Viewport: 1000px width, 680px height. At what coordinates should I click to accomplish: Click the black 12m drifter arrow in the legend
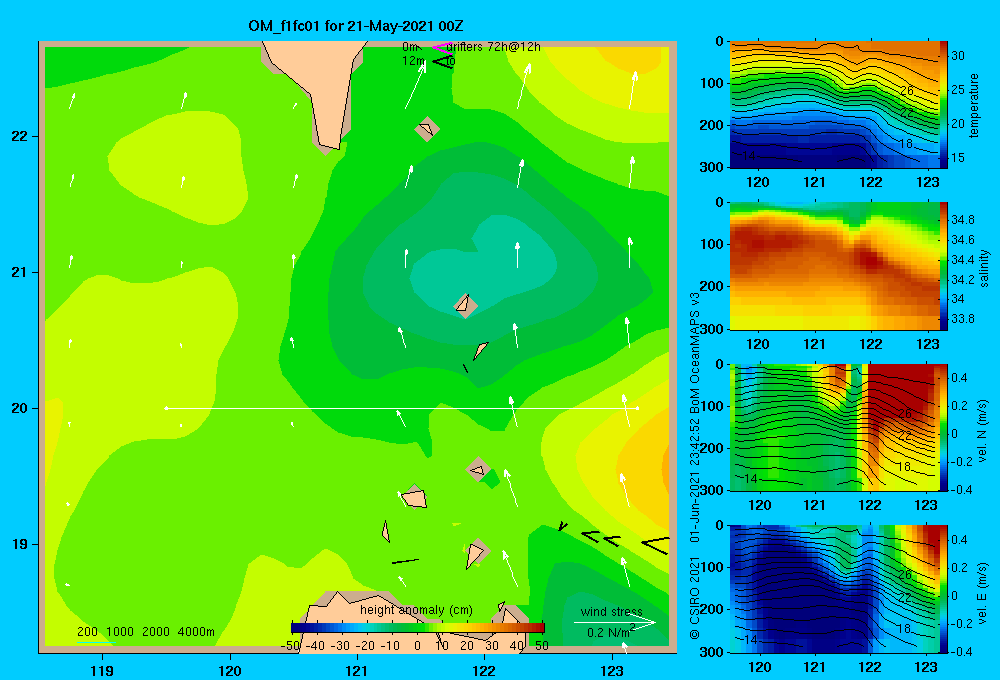(x=441, y=61)
